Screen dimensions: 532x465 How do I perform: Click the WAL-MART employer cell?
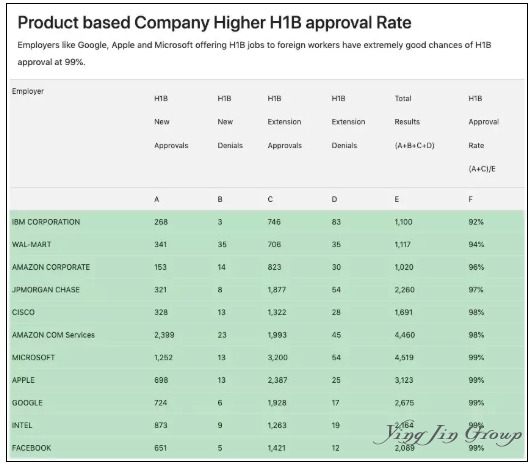pyautogui.click(x=32, y=245)
